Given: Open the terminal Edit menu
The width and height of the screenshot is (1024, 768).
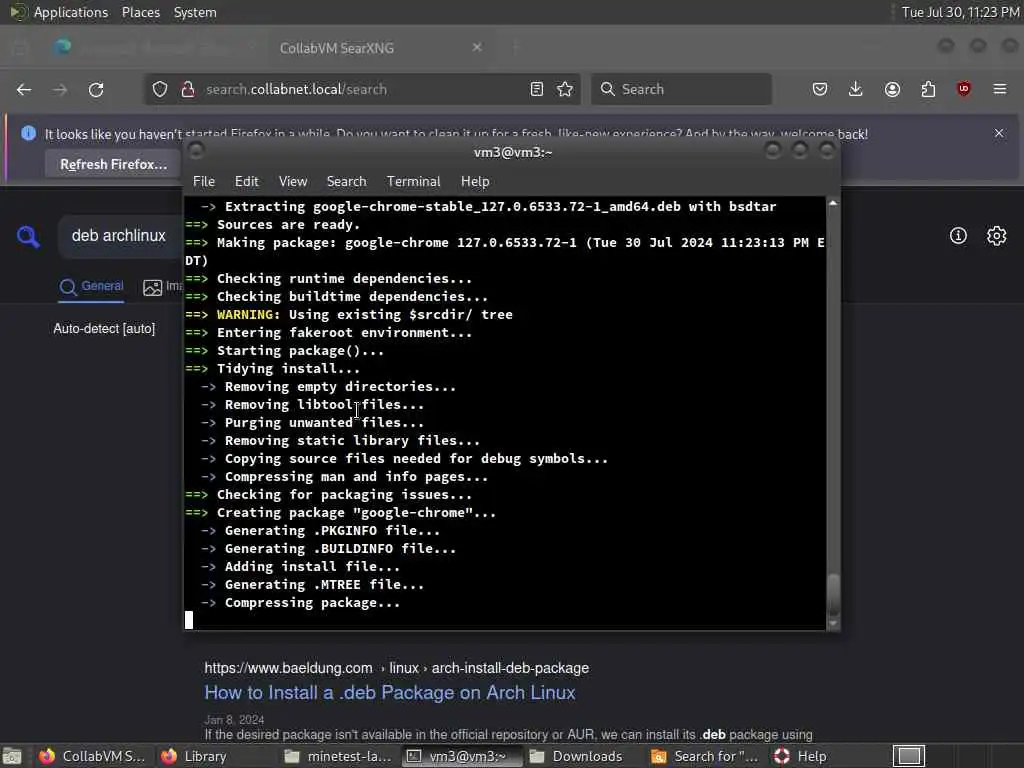Looking at the screenshot, I should click(x=246, y=182).
